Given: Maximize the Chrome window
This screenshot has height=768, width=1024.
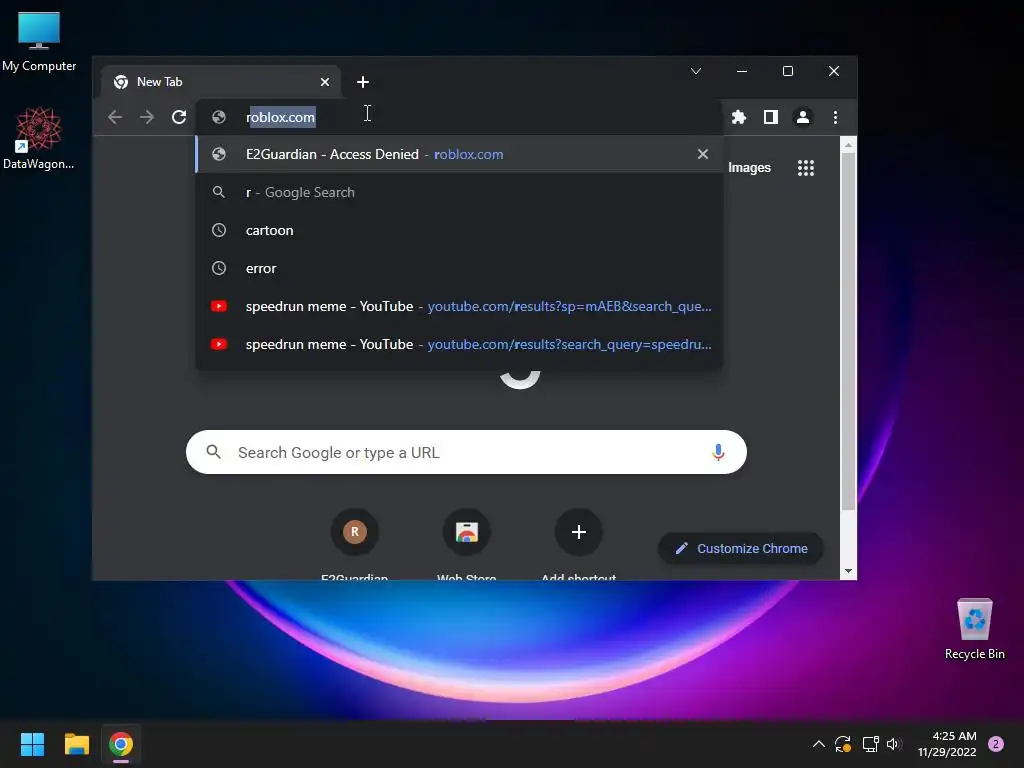Looking at the screenshot, I should tap(788, 71).
